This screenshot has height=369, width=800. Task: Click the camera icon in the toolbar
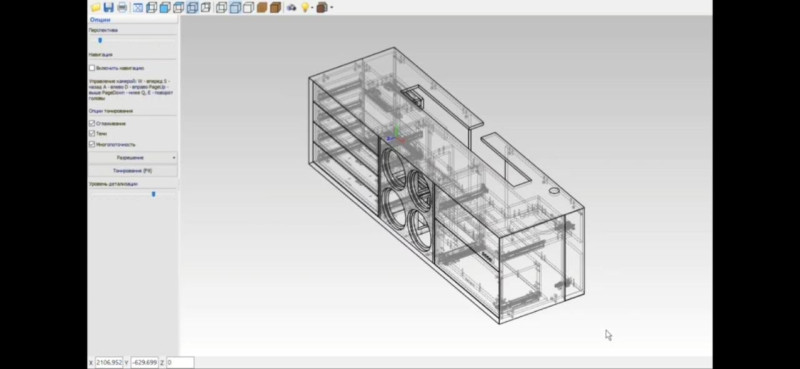coord(291,8)
